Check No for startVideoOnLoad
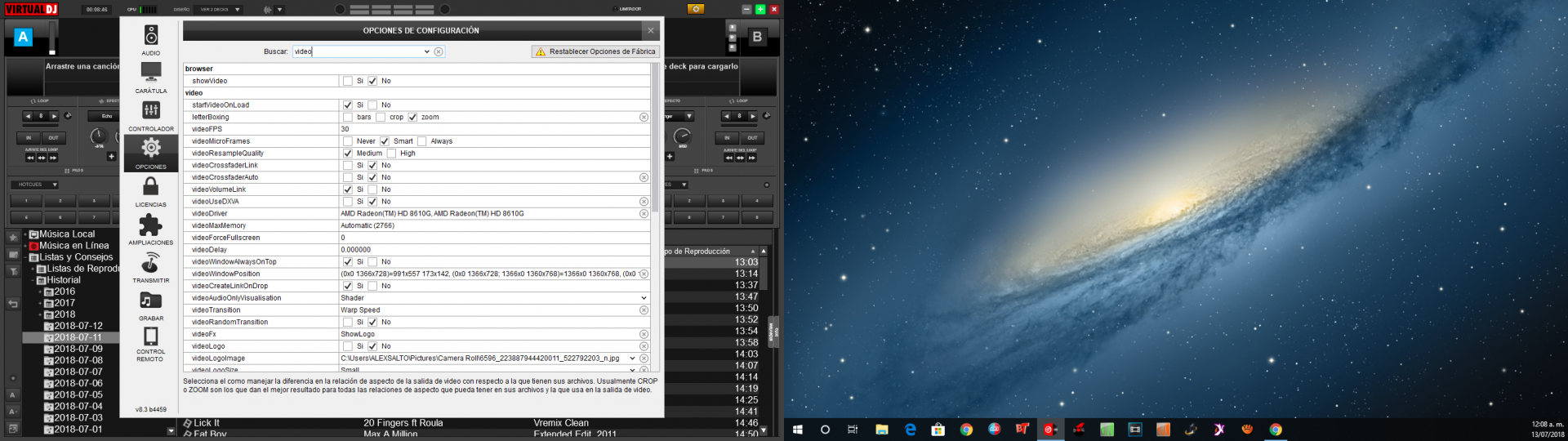This screenshot has width=1568, height=441. [372, 105]
